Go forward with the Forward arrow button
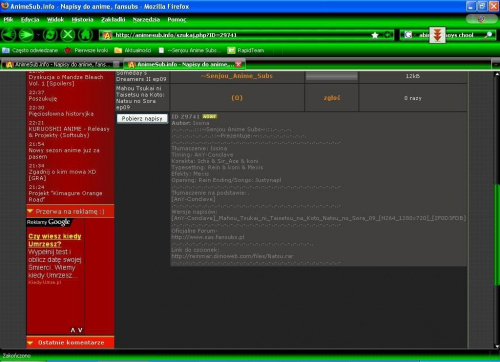This screenshot has height=362, width=500. [x=26, y=35]
